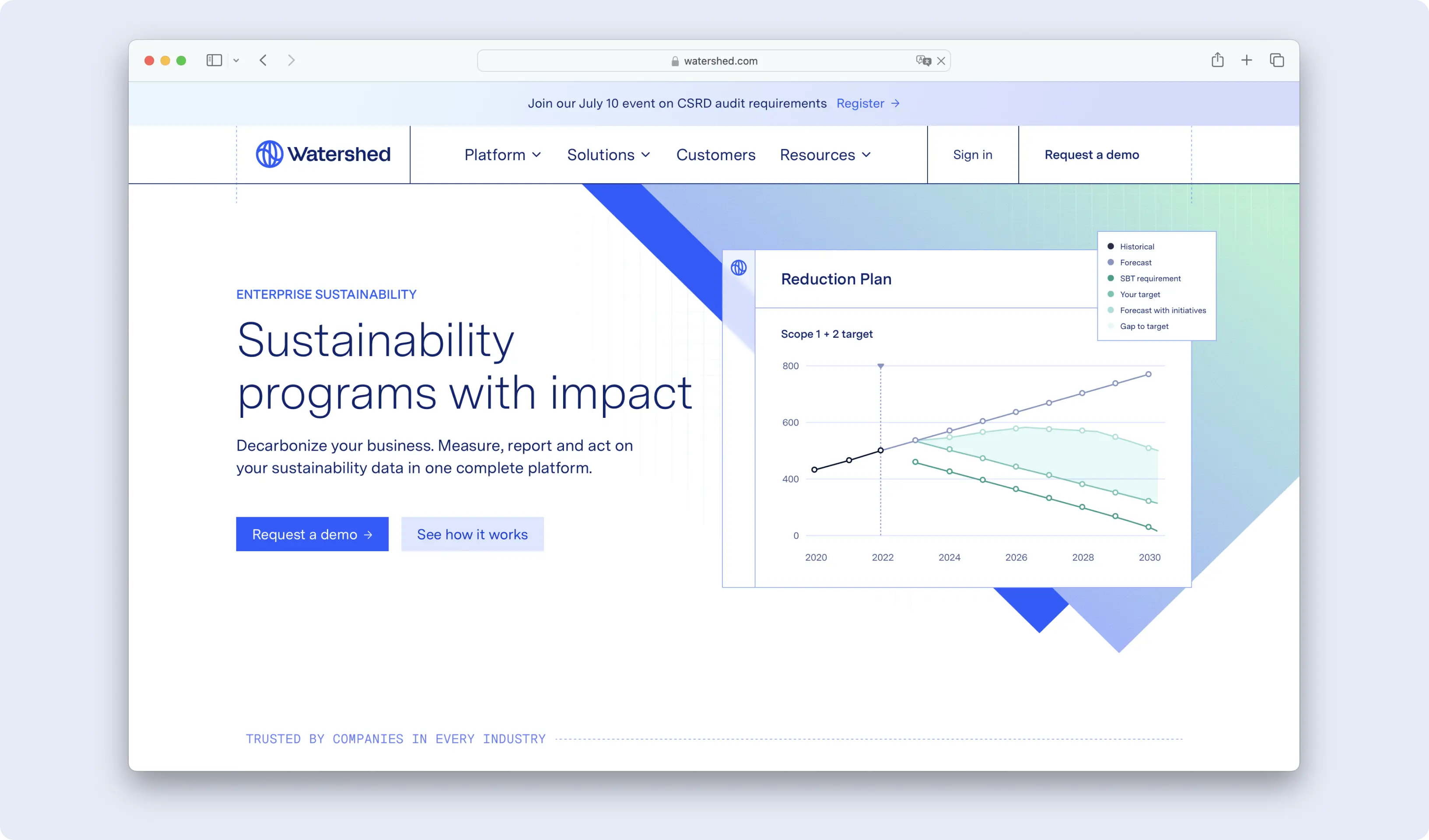Click the browser forward arrow
Screen dimensions: 1429x840
tap(291, 60)
